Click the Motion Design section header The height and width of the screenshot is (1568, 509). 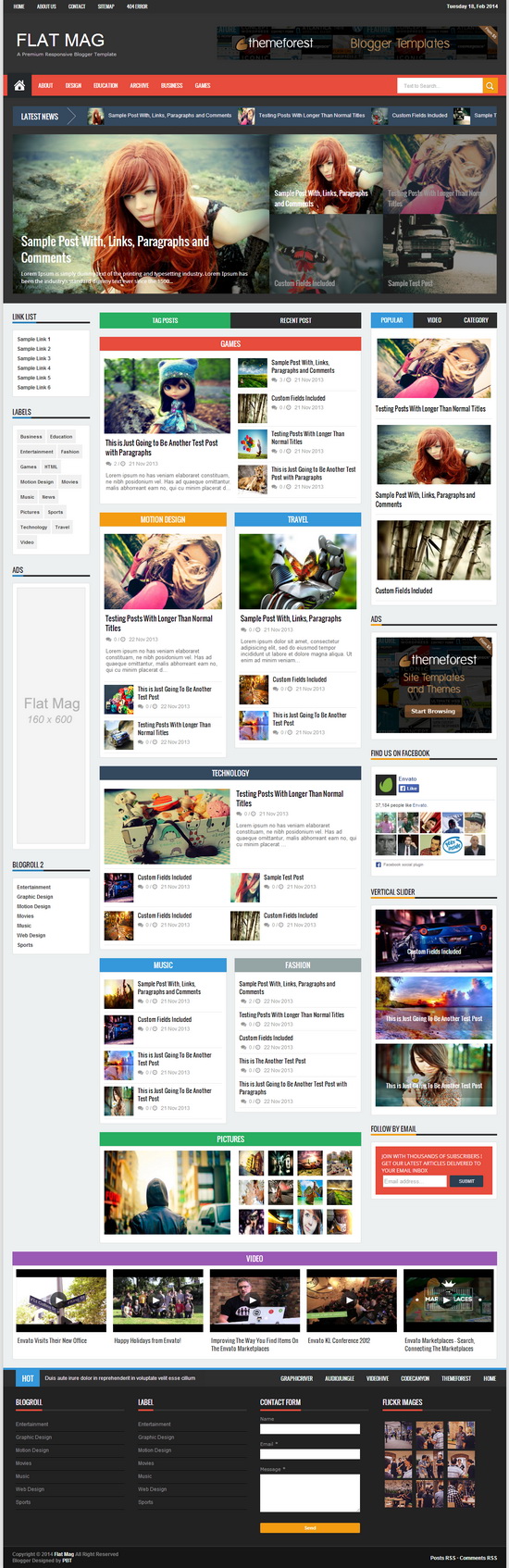[163, 519]
